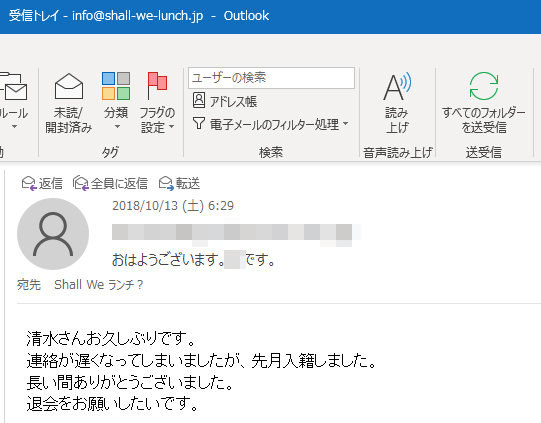Viewport: 541px width, 423px height.
Task: Click the 返信 reply button
Action: point(42,183)
